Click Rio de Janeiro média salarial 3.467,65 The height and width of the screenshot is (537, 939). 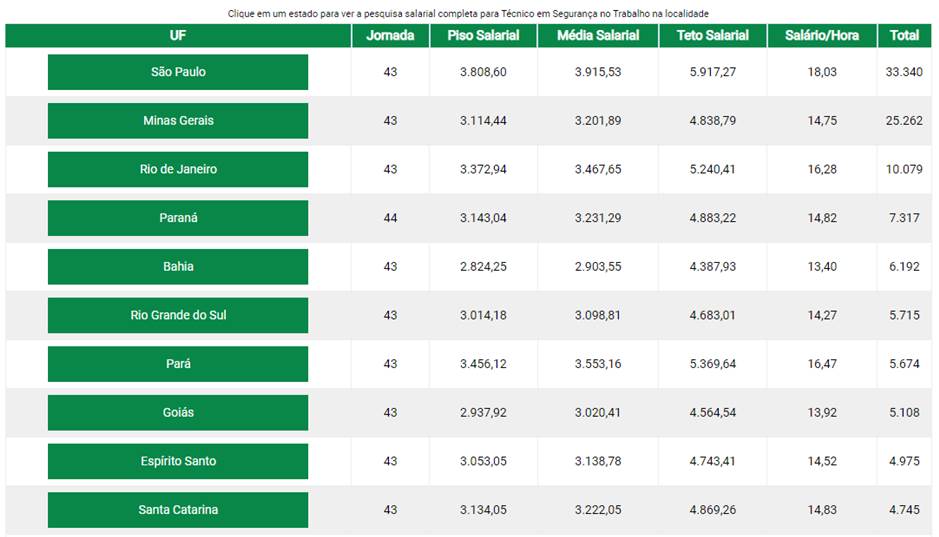point(597,169)
